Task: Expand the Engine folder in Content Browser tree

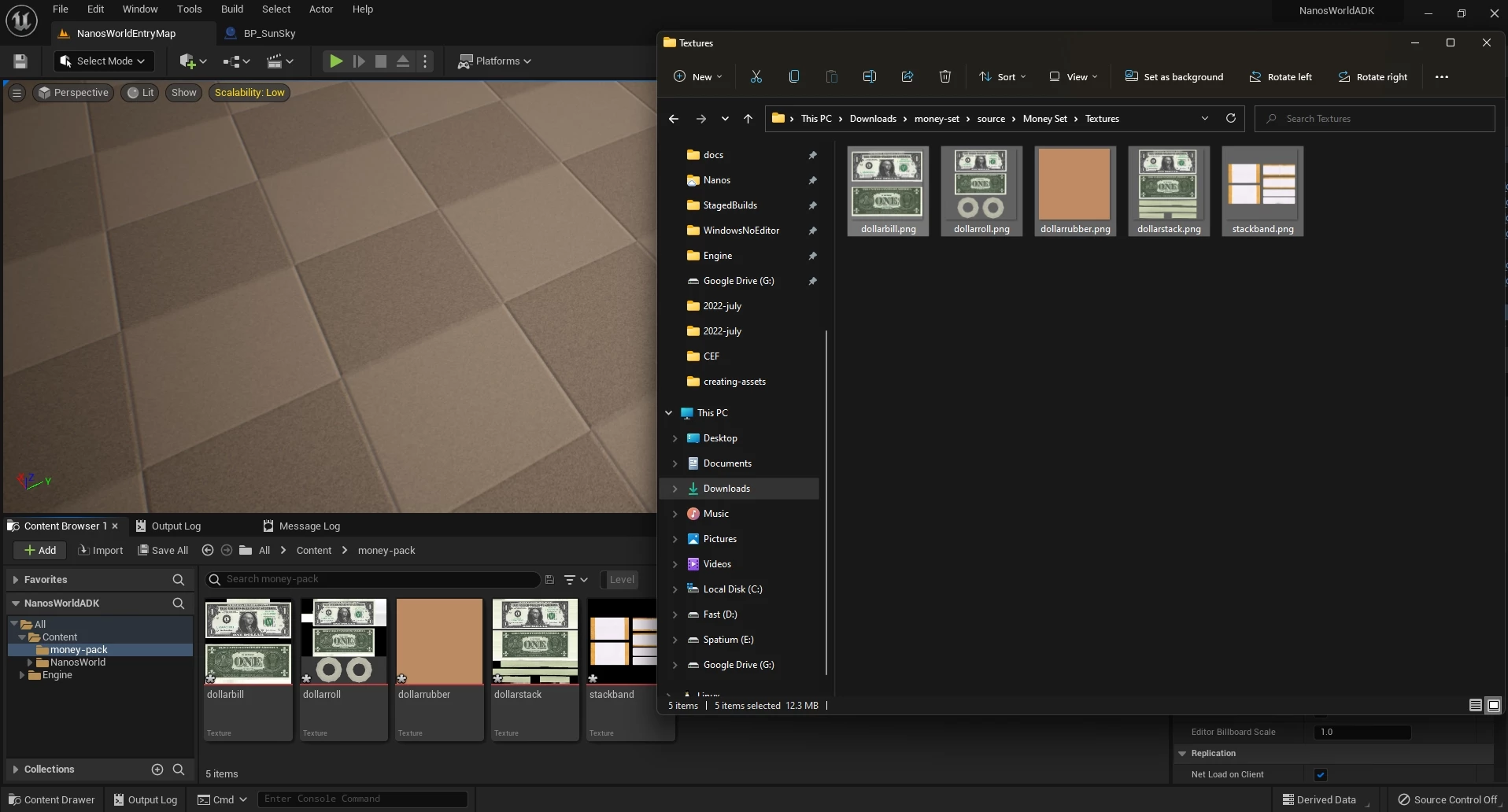Action: tap(22, 675)
